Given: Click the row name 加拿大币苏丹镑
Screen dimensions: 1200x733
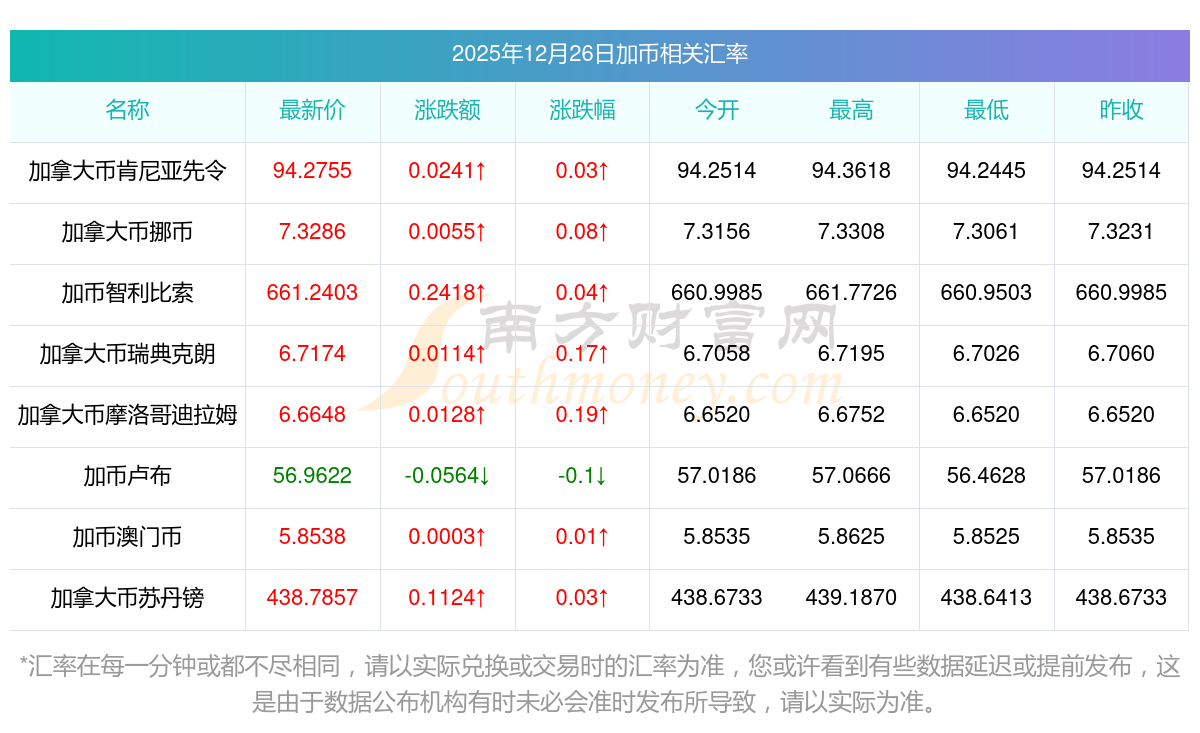Looking at the screenshot, I should pyautogui.click(x=127, y=598).
